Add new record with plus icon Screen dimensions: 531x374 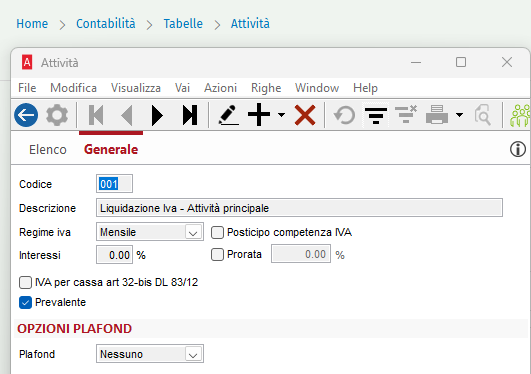(x=259, y=115)
